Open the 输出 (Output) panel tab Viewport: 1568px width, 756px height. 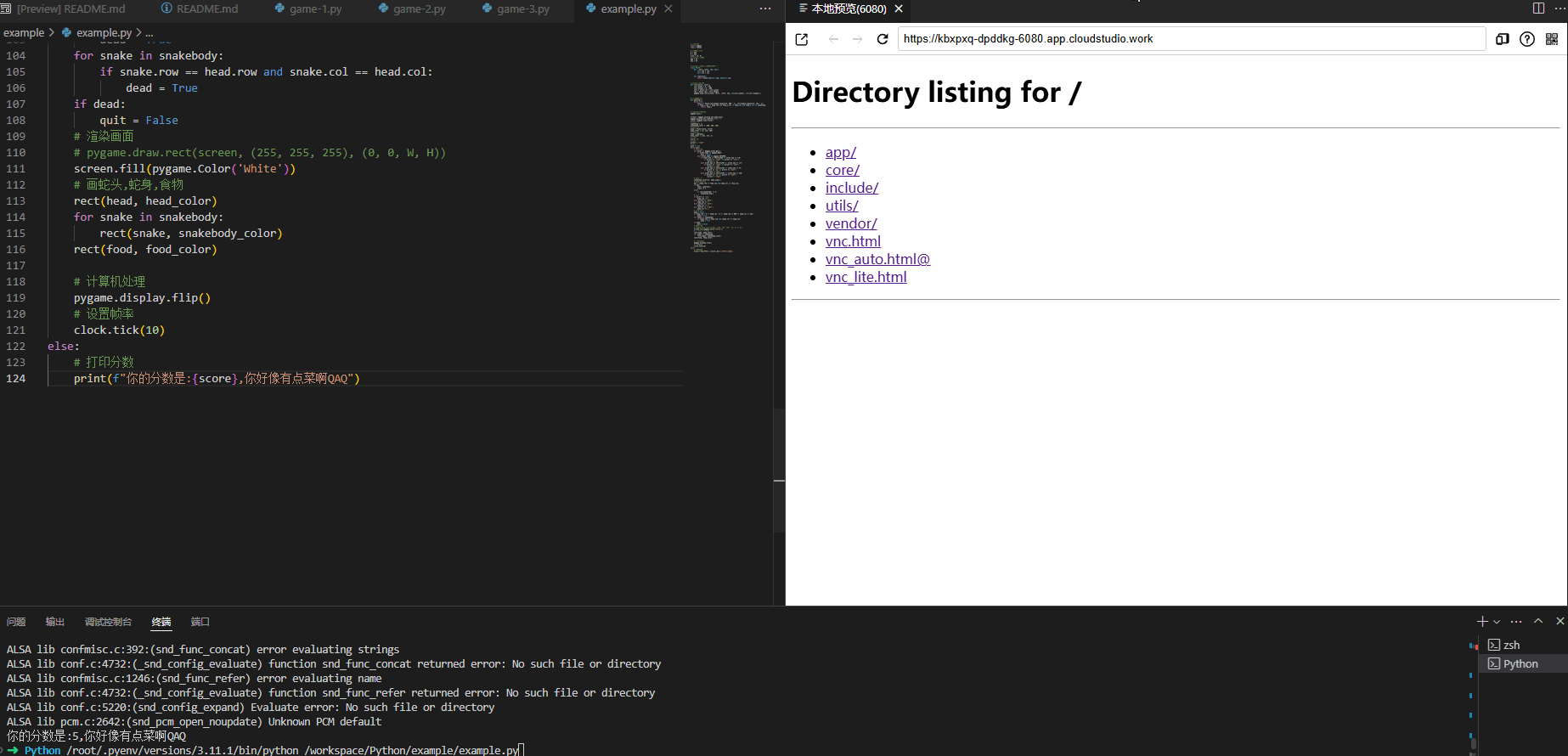click(55, 622)
